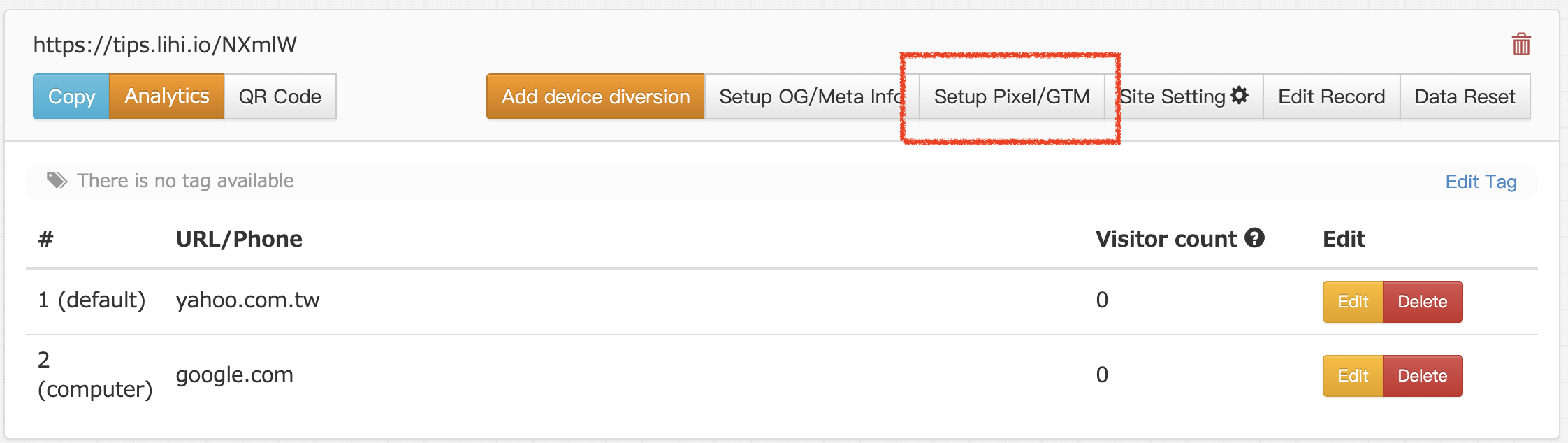Delete the google.com computer entry

pos(1422,376)
